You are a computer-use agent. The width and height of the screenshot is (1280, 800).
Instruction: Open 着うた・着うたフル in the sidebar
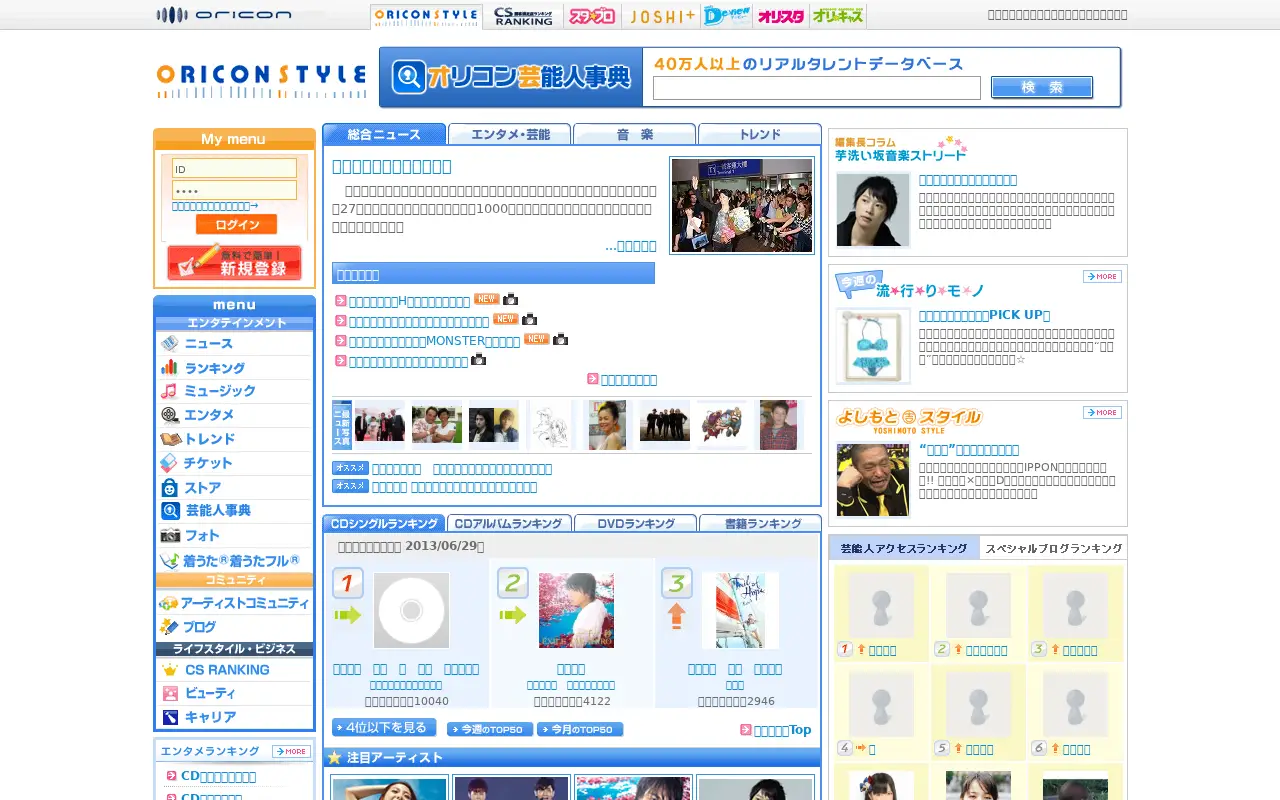pyautogui.click(x=234, y=560)
